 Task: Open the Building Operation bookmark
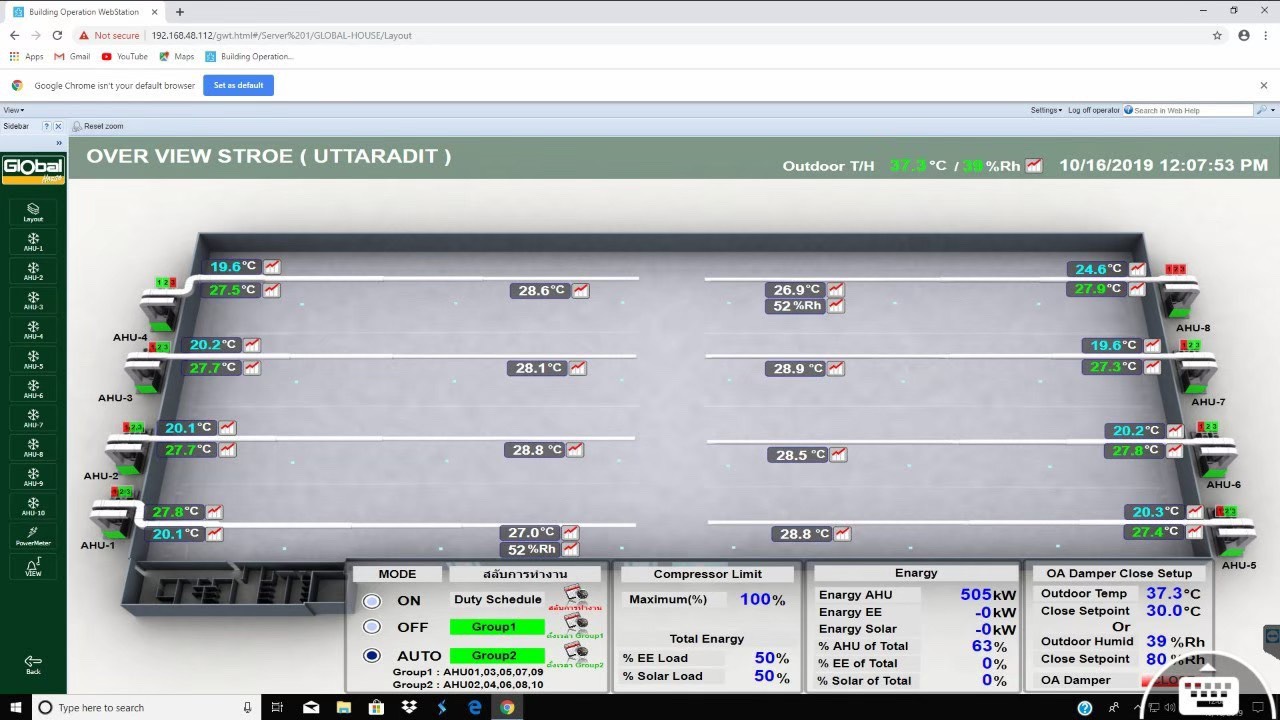coord(250,57)
